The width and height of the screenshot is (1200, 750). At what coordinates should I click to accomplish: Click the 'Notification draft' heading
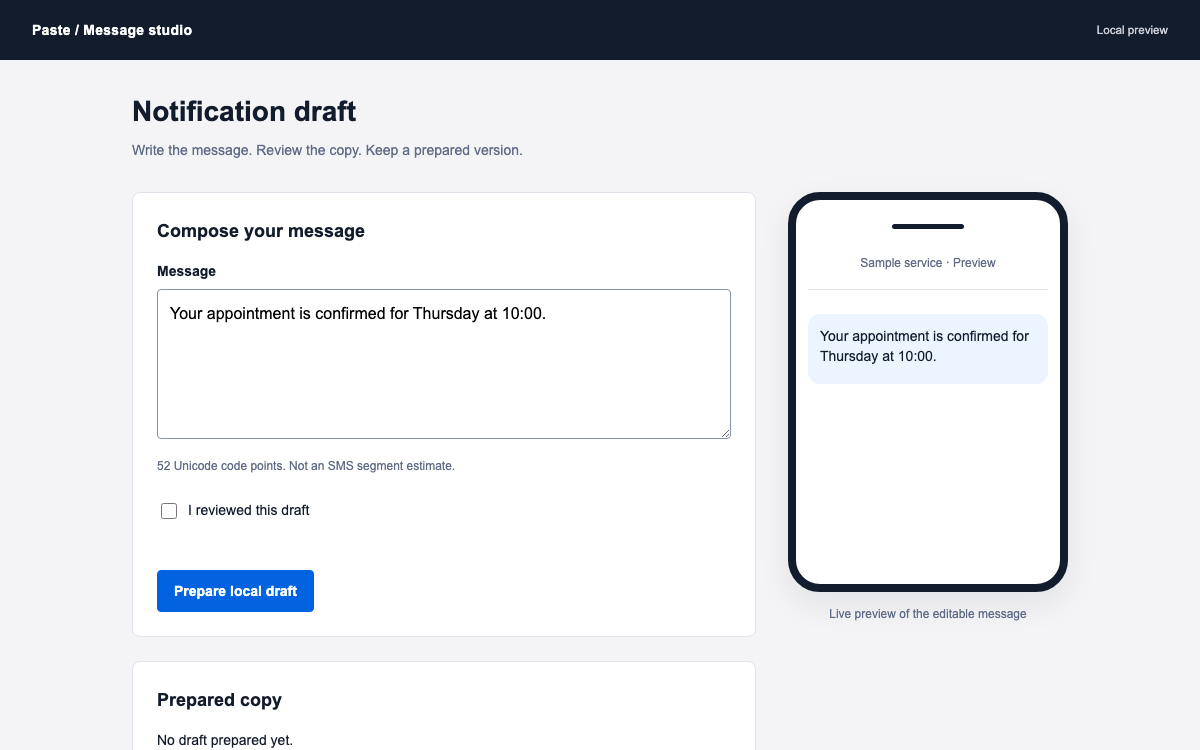[244, 111]
